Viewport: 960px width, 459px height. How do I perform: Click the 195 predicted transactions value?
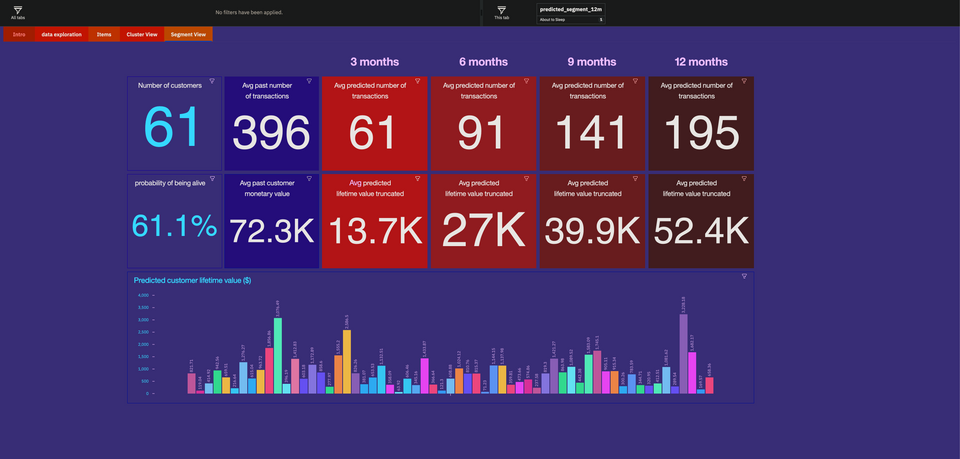(702, 133)
